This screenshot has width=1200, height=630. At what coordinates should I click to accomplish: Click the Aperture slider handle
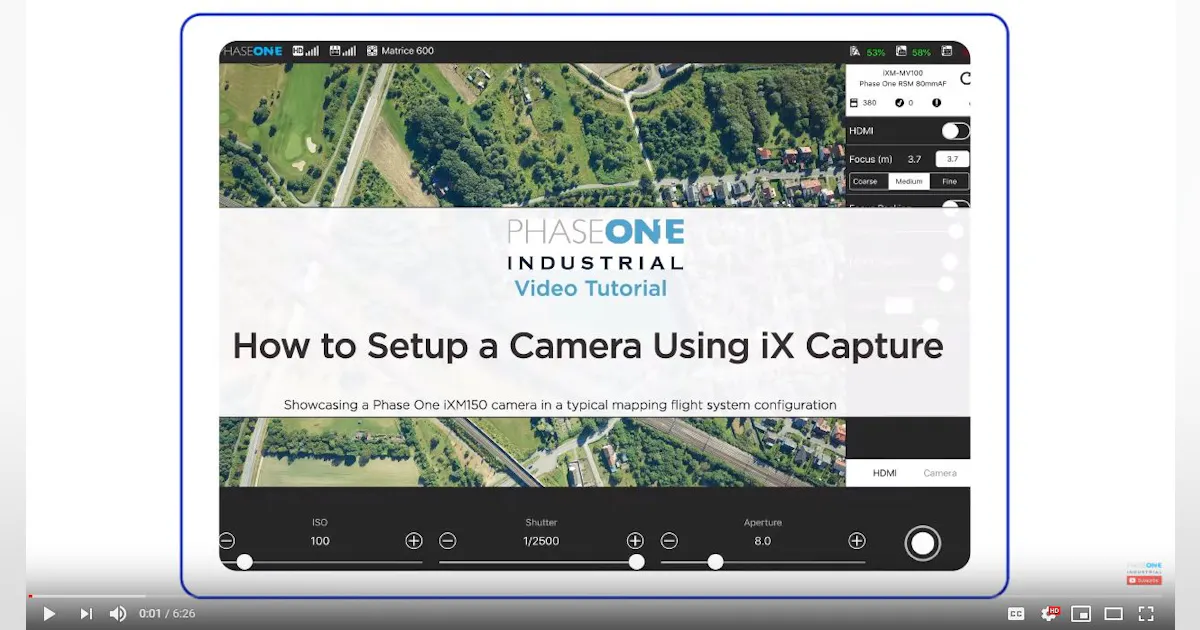715,562
